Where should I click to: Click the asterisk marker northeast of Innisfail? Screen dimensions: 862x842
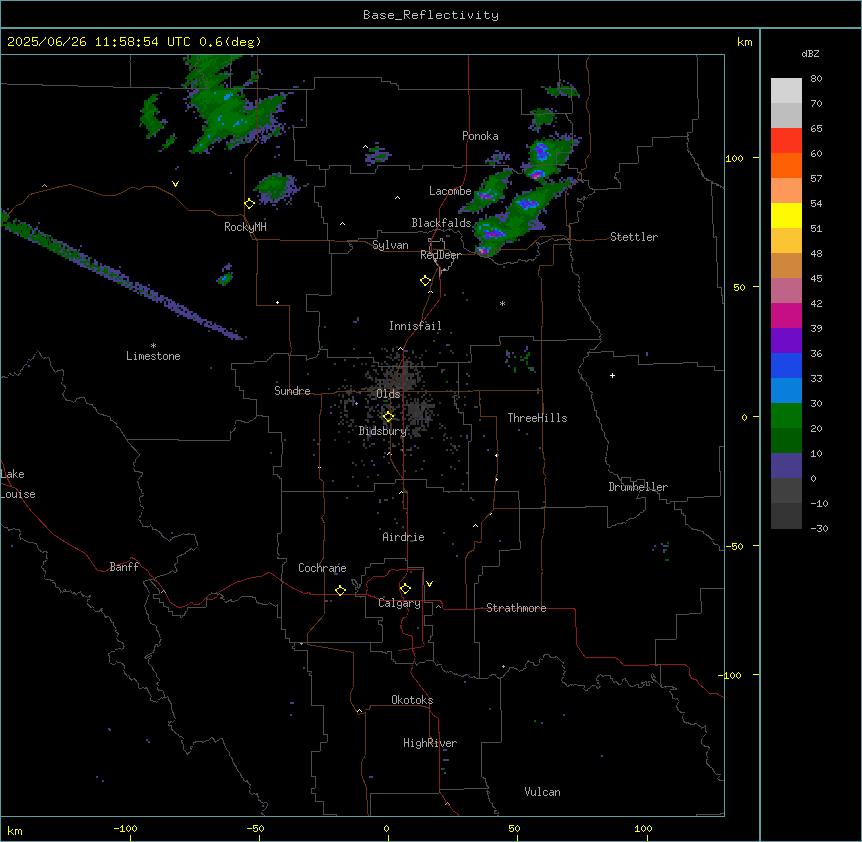[502, 303]
